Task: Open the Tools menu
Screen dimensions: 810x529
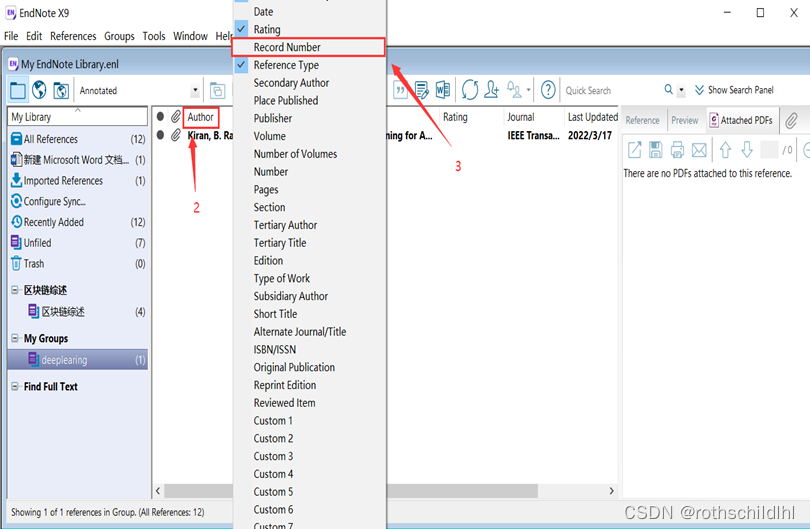Action: pyautogui.click(x=154, y=36)
